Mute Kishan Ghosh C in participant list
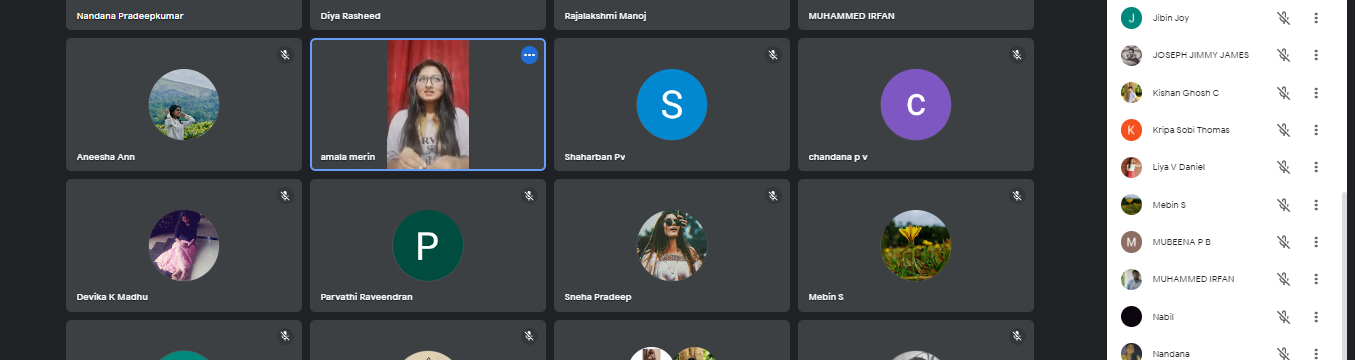 pos(1283,93)
